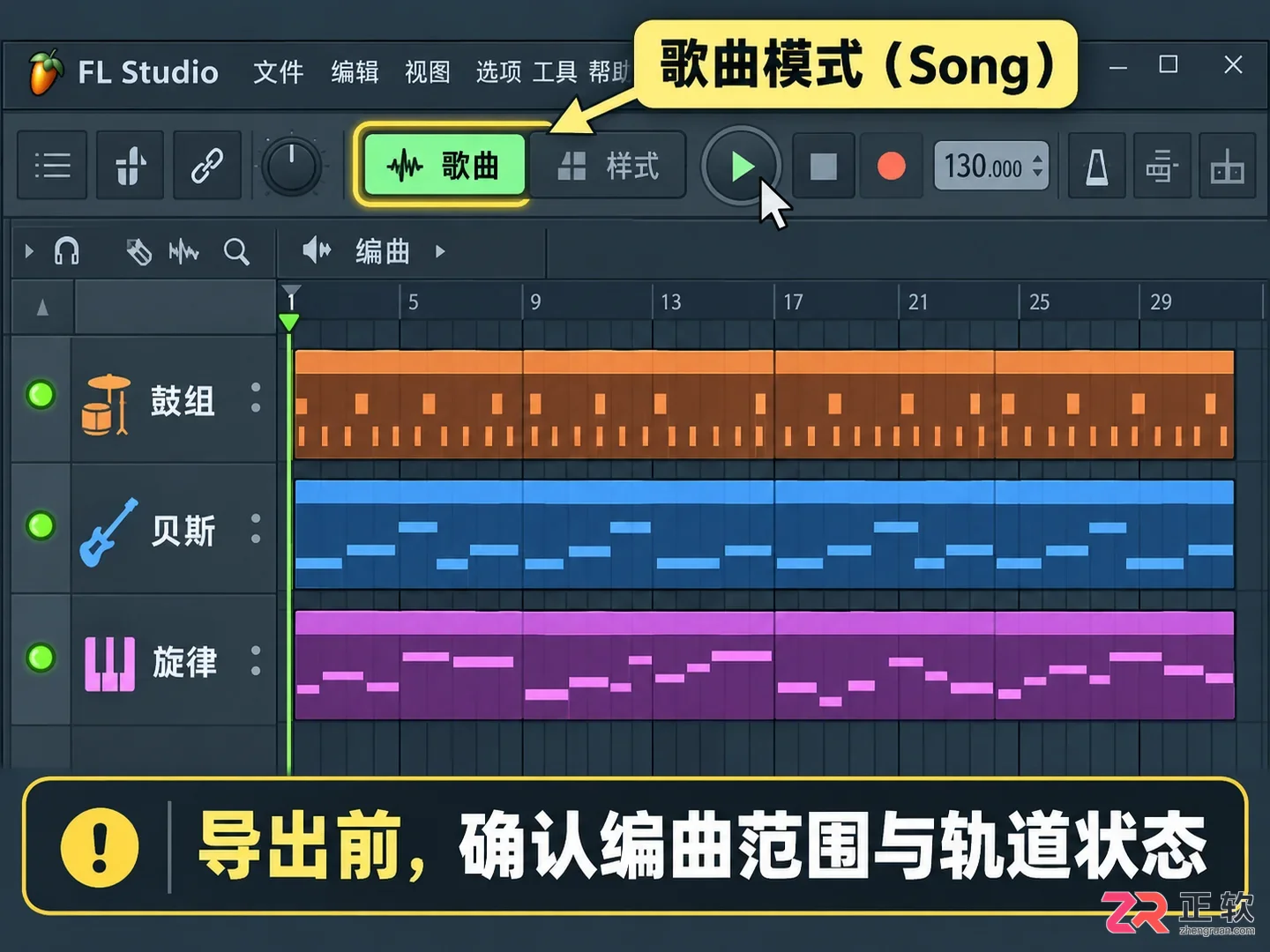Click the multi-touch hand toolbar icon

click(131, 166)
